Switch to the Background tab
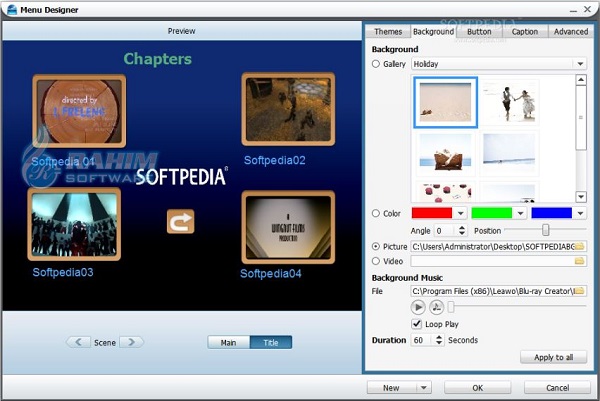The width and height of the screenshot is (600, 401). click(x=434, y=31)
